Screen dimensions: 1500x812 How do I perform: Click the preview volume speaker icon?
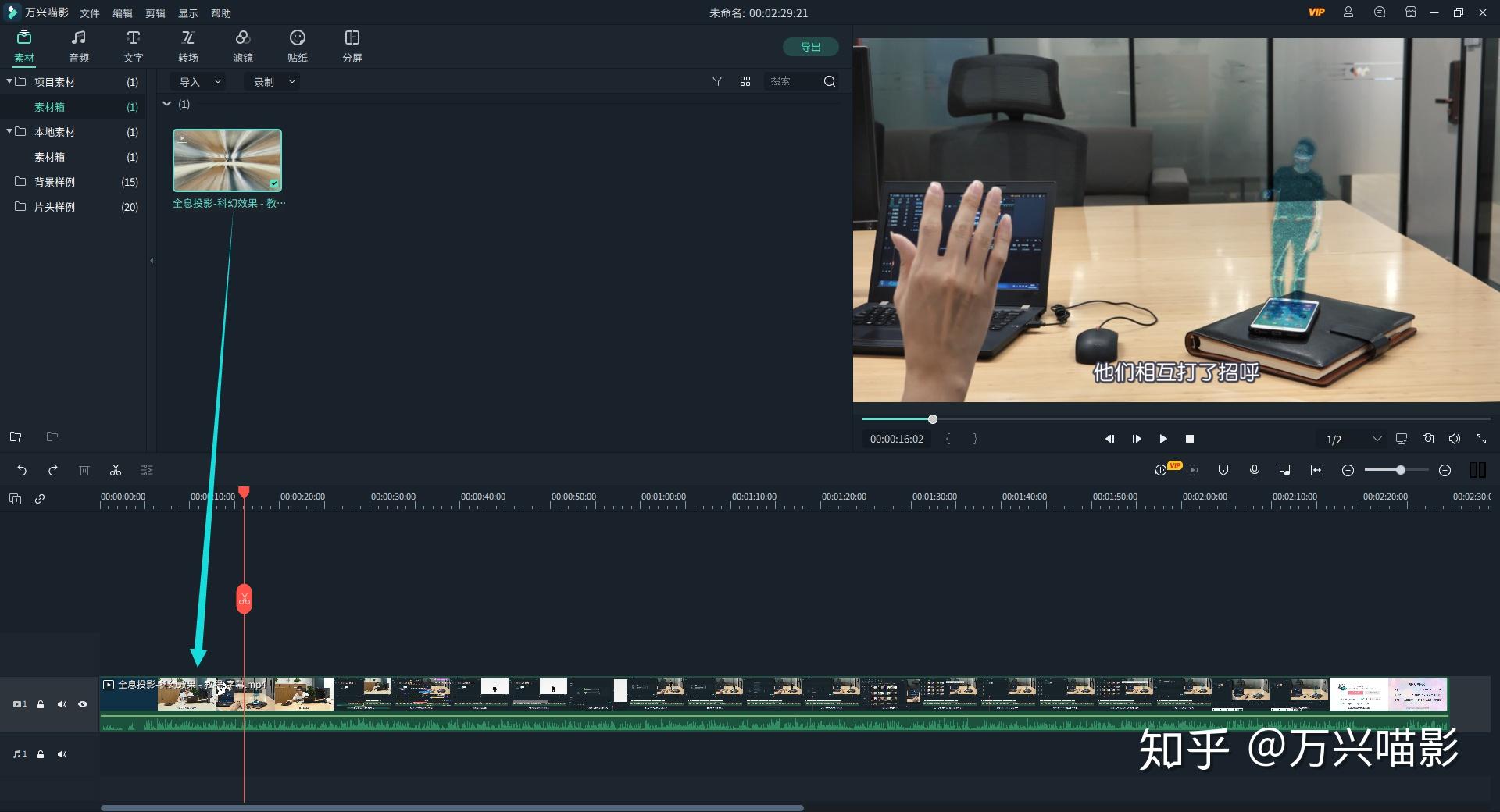coord(1455,439)
